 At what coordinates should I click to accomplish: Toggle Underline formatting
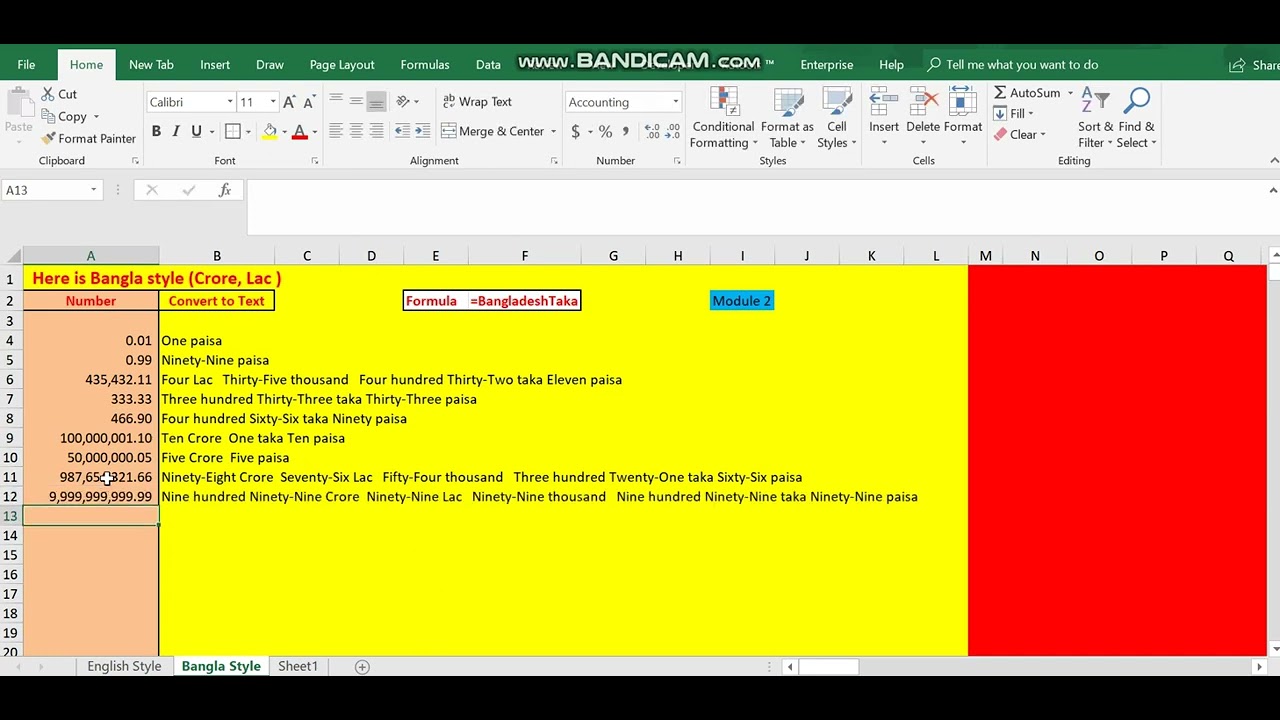coord(196,132)
